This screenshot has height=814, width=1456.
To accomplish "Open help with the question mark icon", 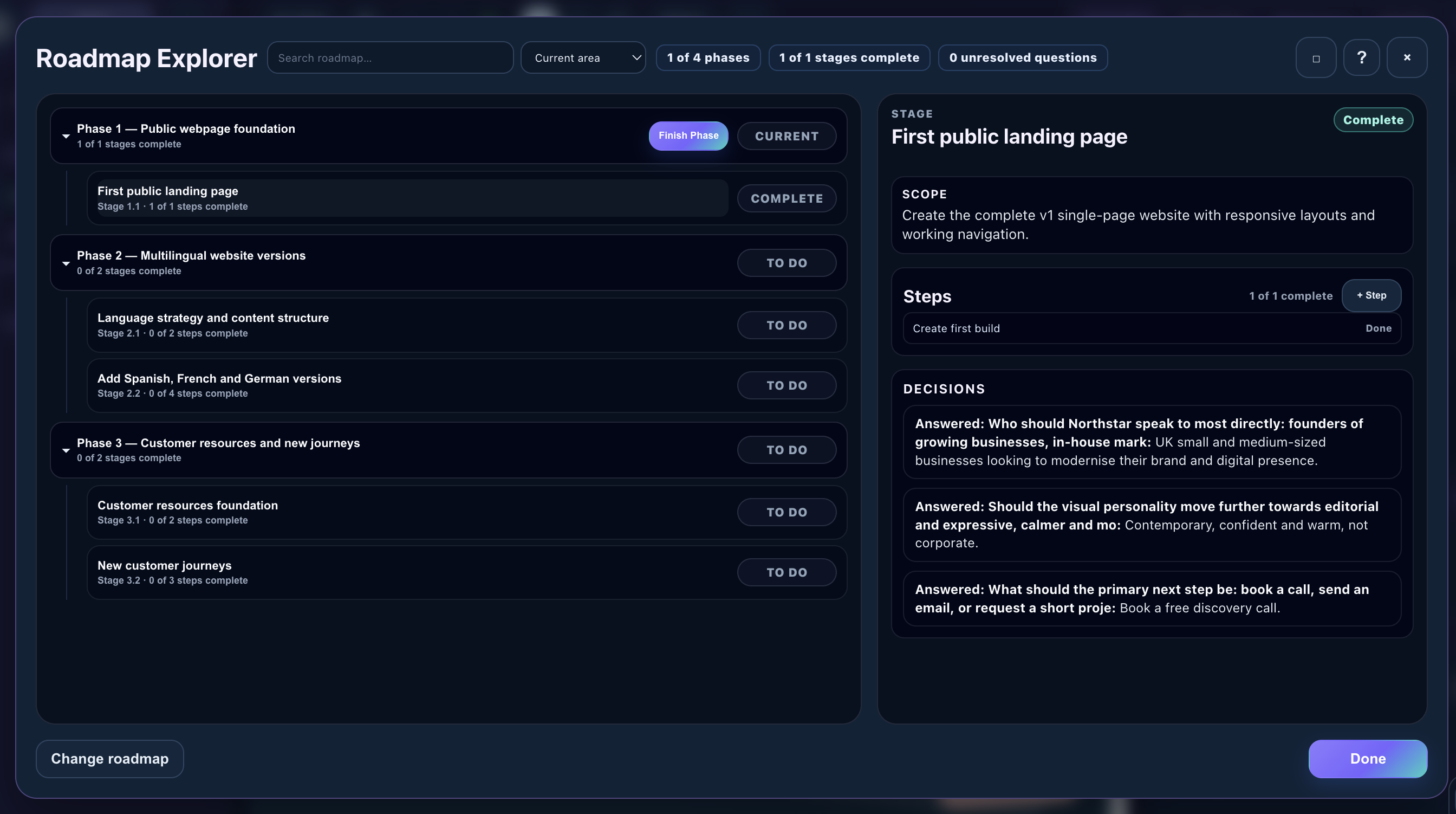I will pyautogui.click(x=1361, y=57).
